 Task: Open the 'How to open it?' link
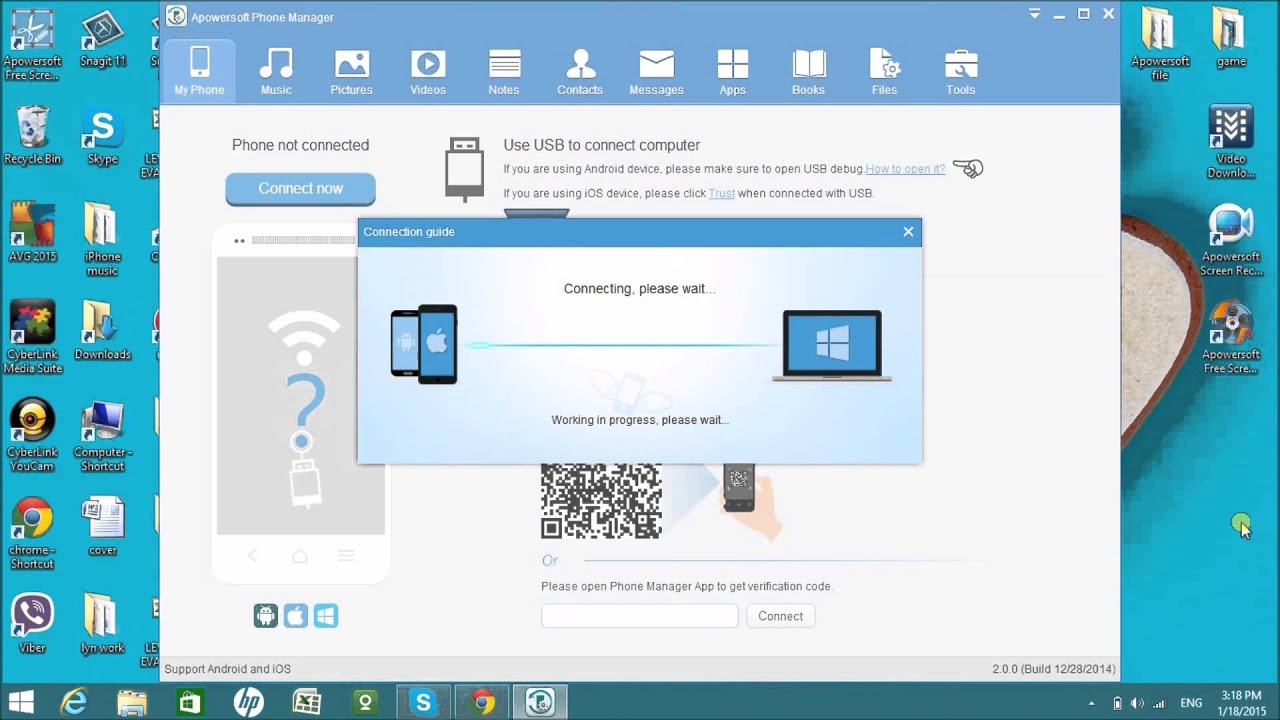click(x=905, y=169)
